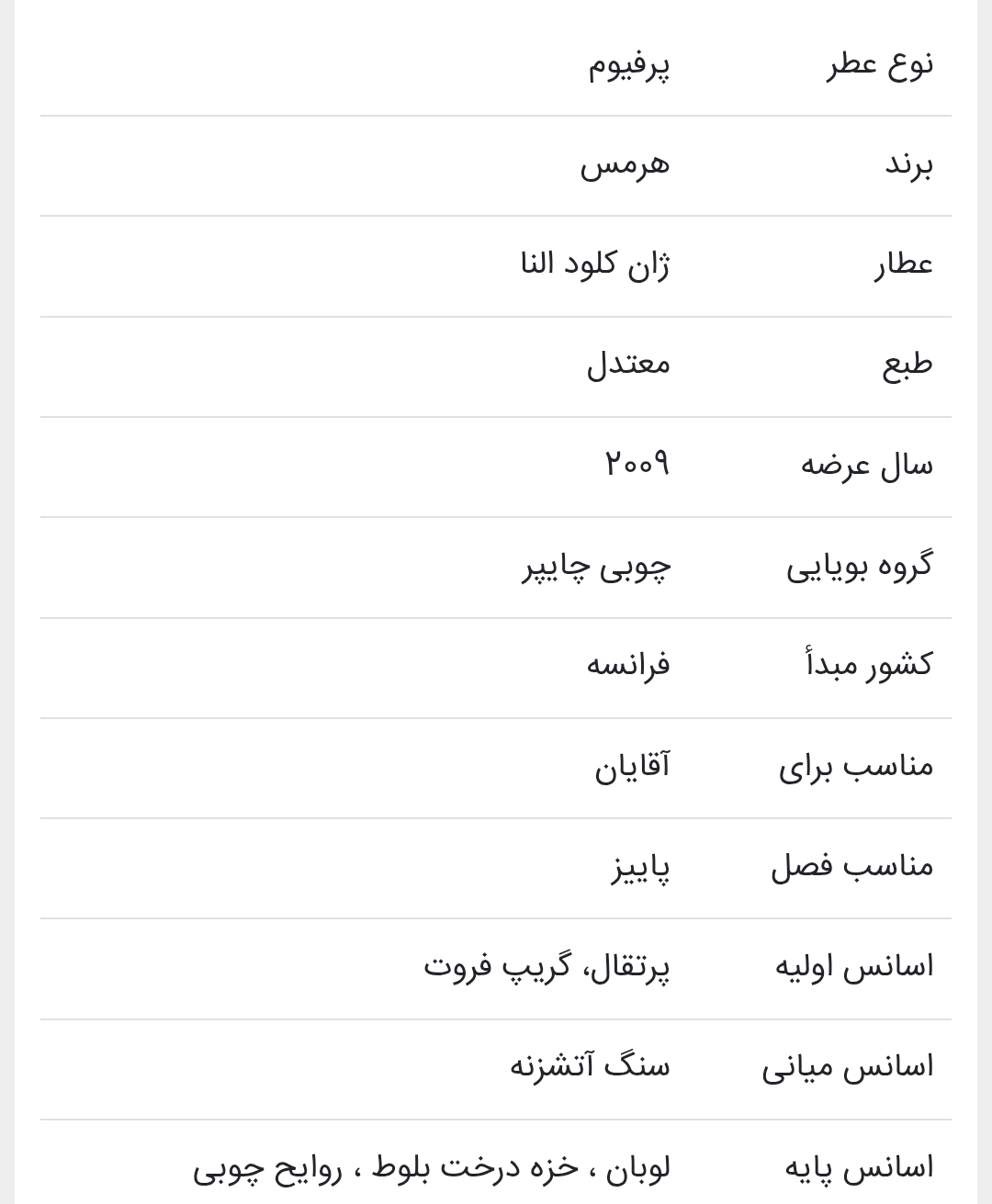
Task: Select the 'معتدل' temperament value
Action: [x=629, y=365]
